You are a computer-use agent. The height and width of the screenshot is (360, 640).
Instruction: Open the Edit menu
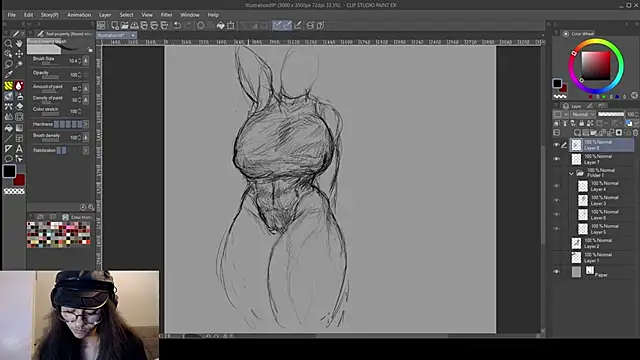28,15
